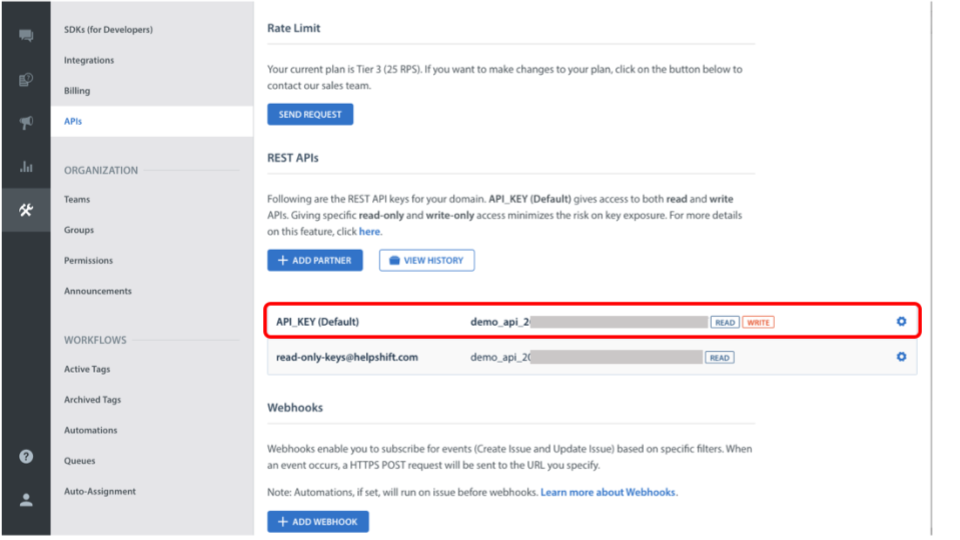Click the Add Partner button

click(314, 260)
